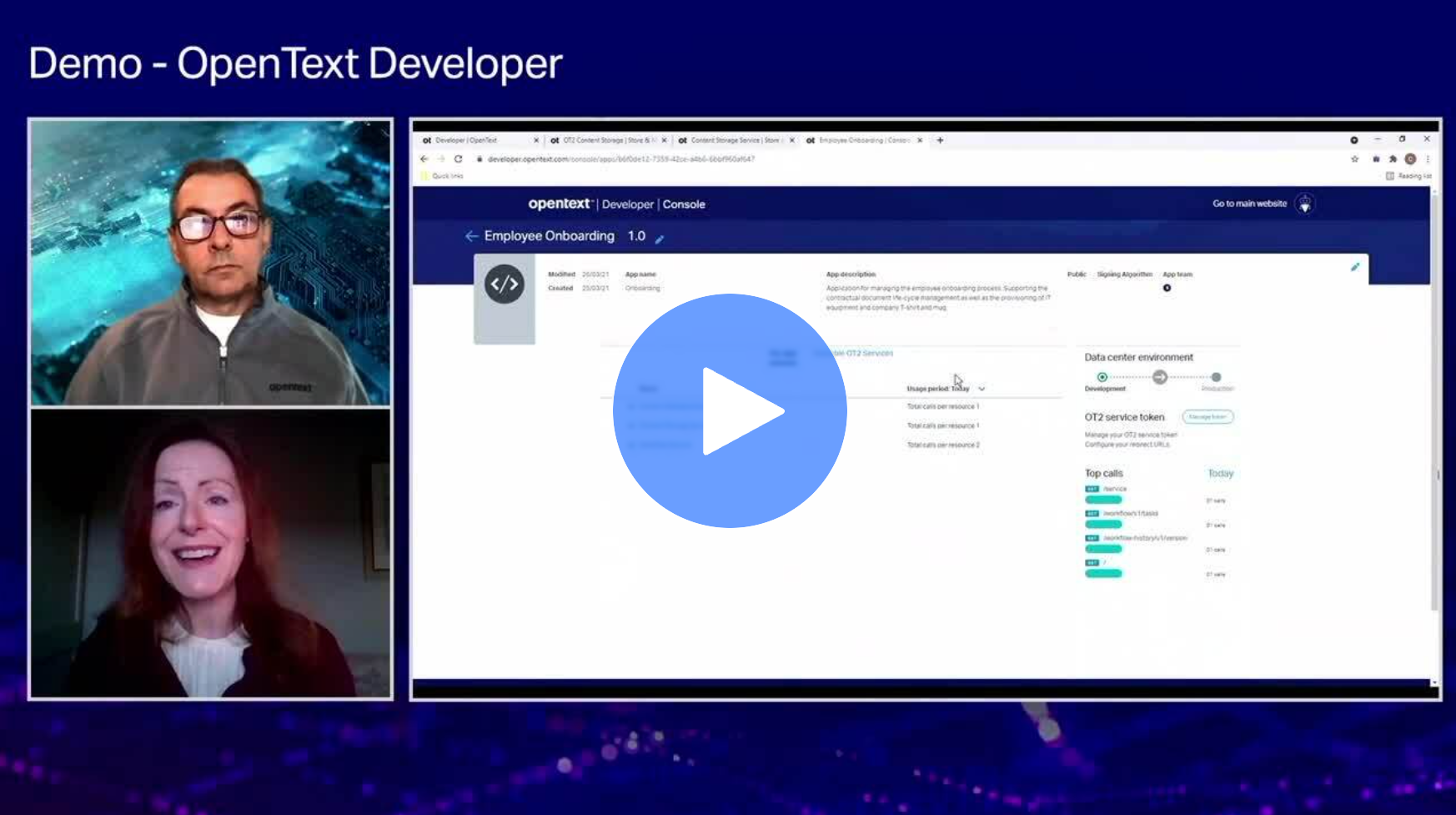Click the Data center environment heading
The height and width of the screenshot is (815, 1456).
coord(1138,357)
